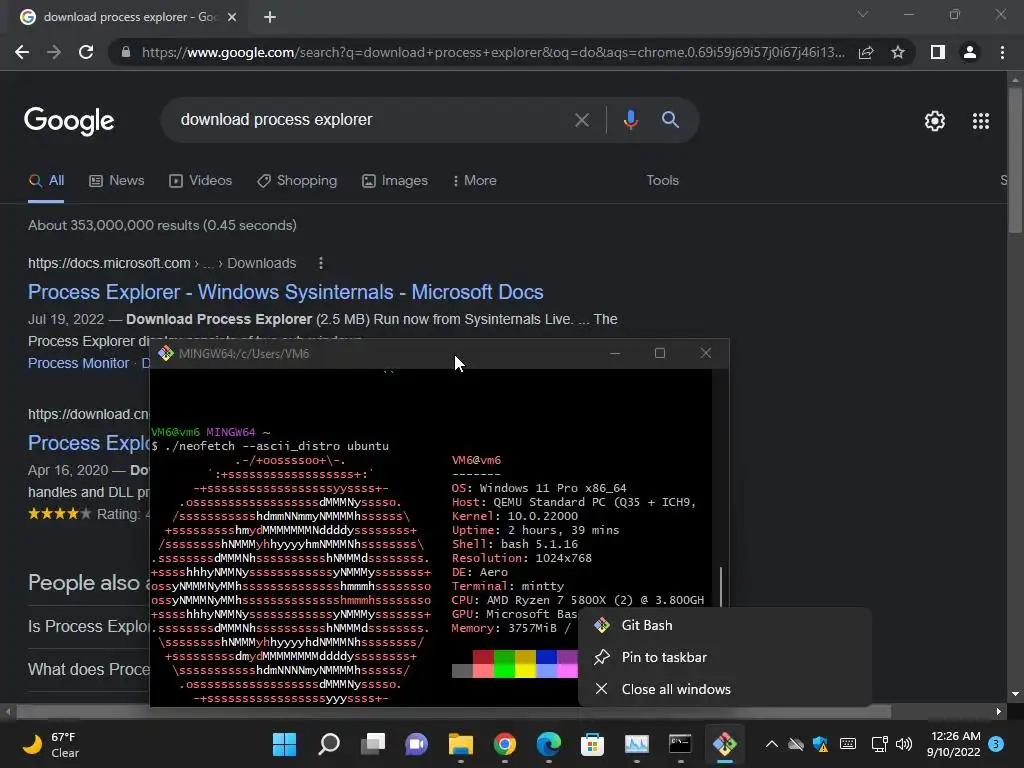1024x768 pixels.
Task: Open result options three-dot menu
Action: tap(320, 263)
